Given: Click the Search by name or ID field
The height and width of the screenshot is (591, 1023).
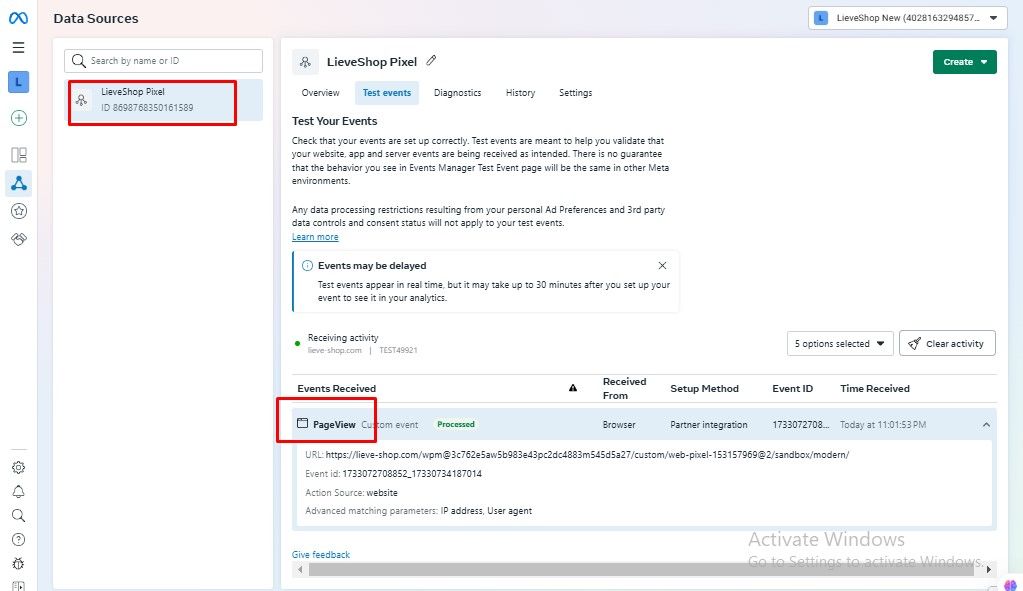Looking at the screenshot, I should click(163, 61).
